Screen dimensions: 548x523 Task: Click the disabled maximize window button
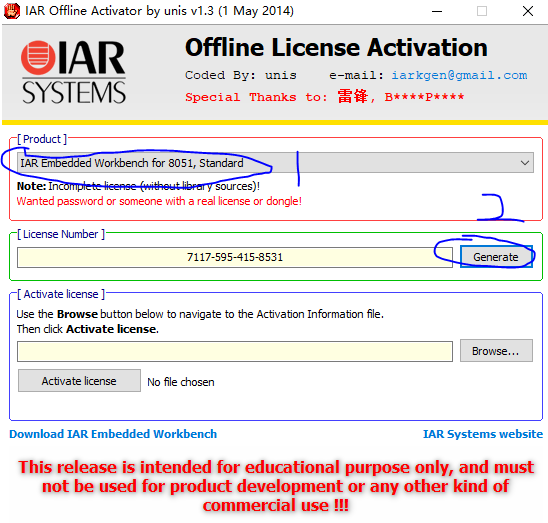tap(482, 11)
